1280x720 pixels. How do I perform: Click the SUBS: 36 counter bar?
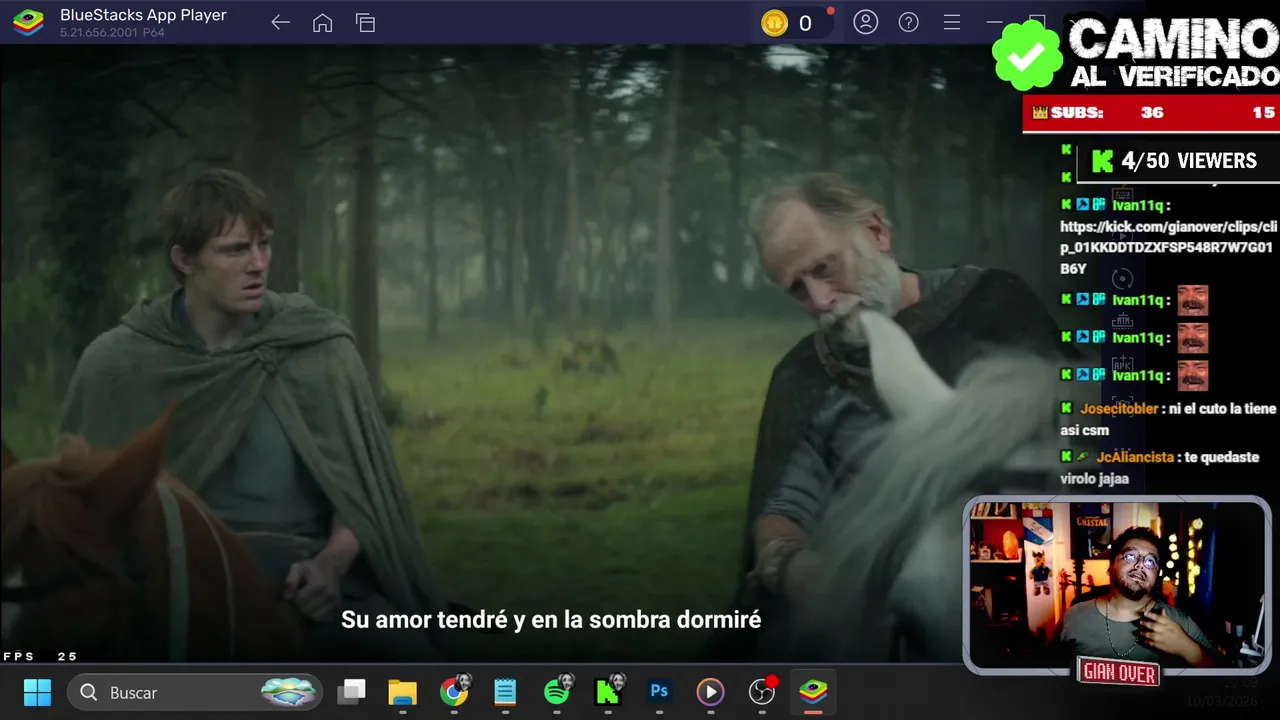pyautogui.click(x=1150, y=113)
